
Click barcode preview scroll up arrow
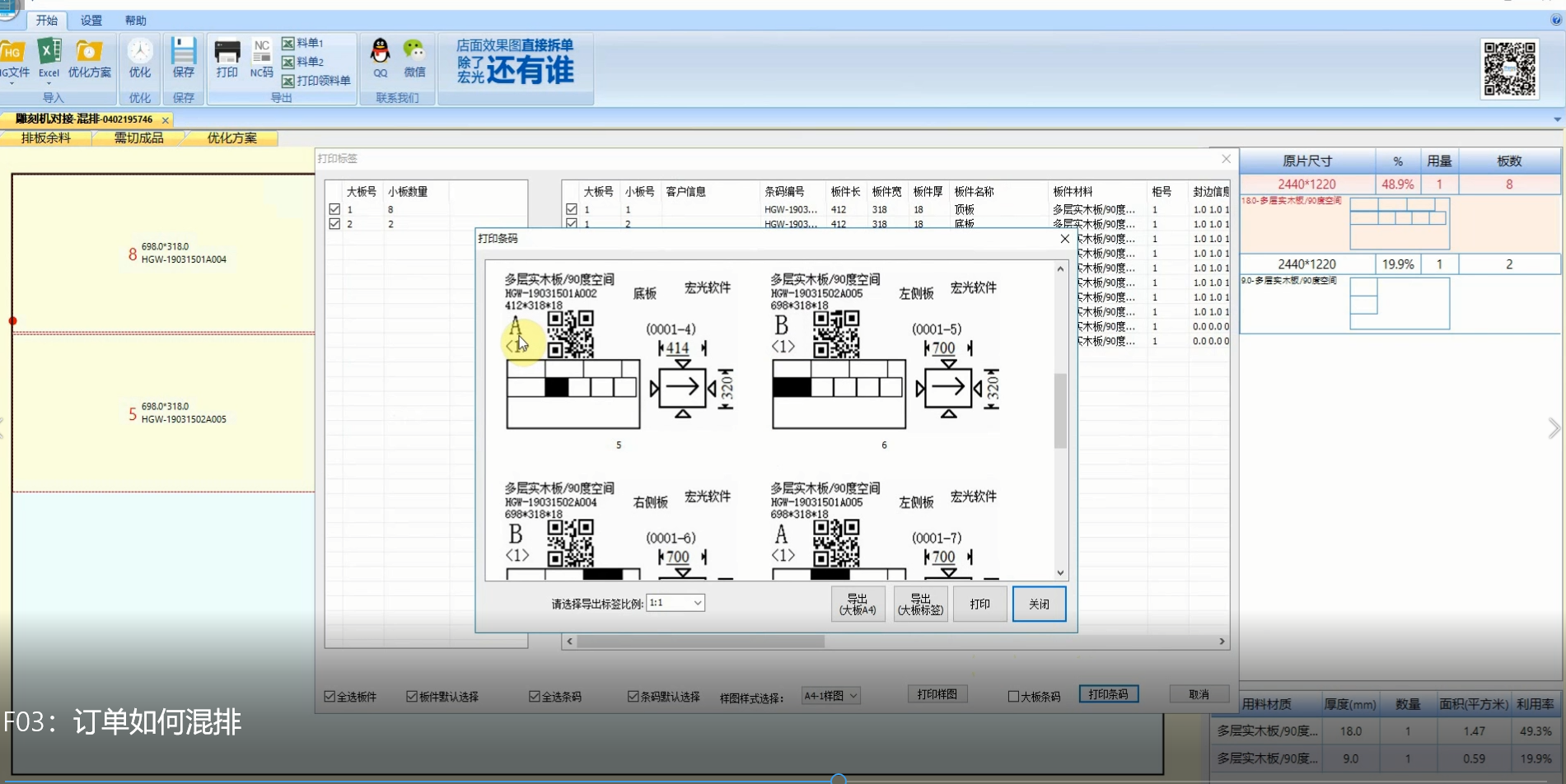(x=1060, y=269)
